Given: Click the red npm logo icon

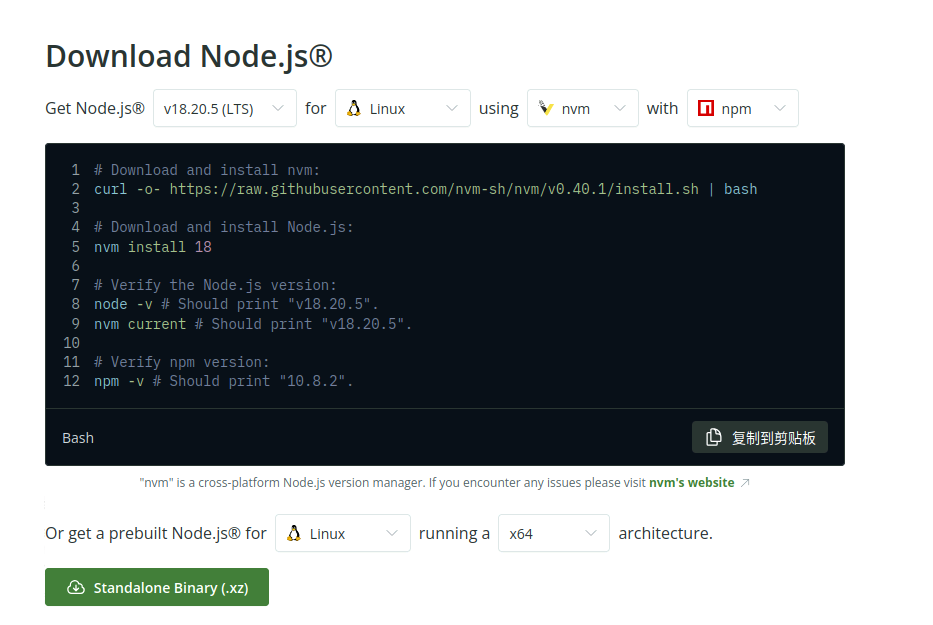Looking at the screenshot, I should pos(705,109).
